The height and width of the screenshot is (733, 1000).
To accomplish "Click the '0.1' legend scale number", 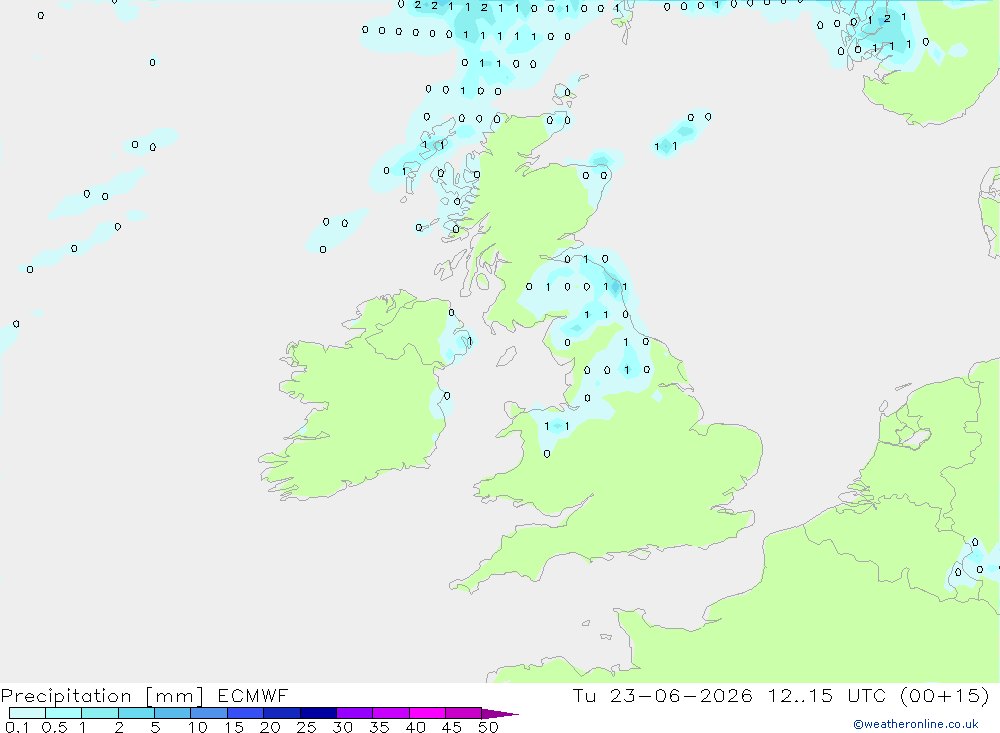I will [17, 727].
